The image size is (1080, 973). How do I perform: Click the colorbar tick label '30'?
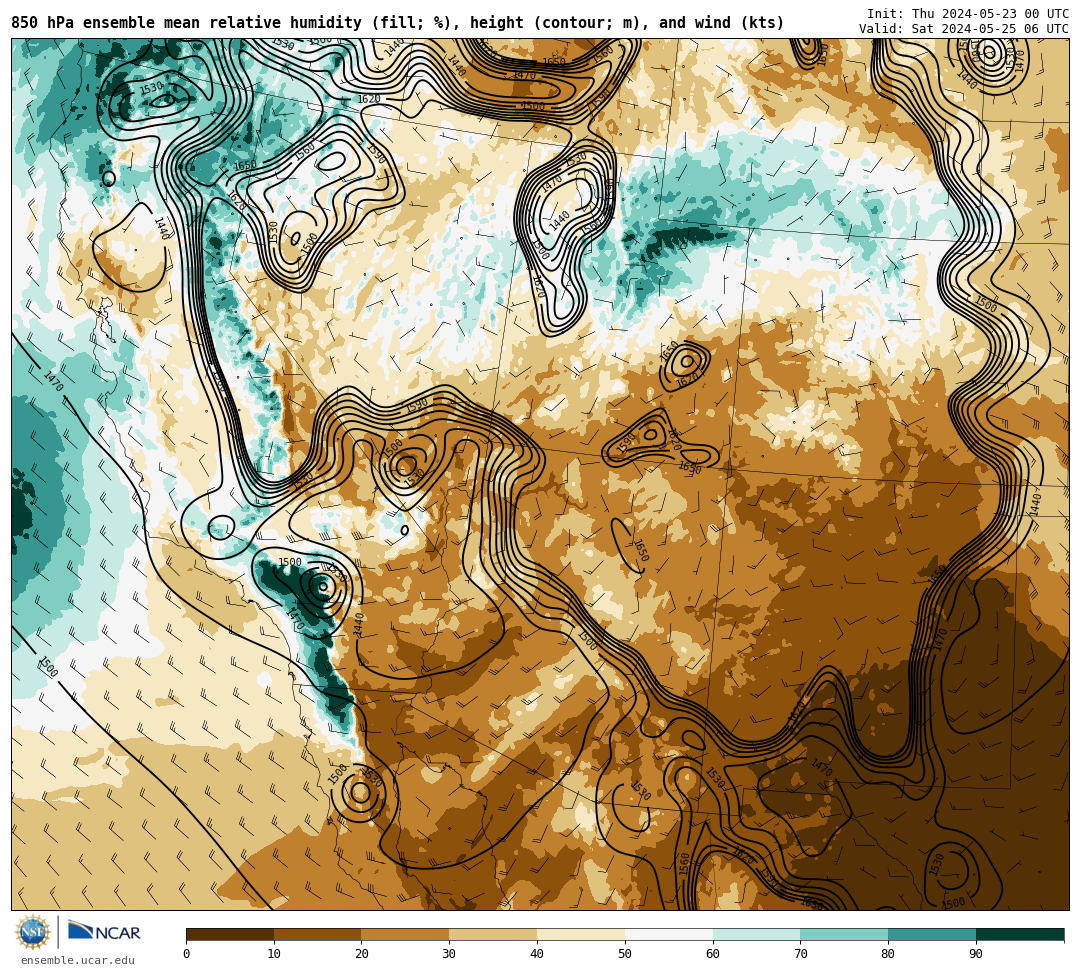[449, 954]
